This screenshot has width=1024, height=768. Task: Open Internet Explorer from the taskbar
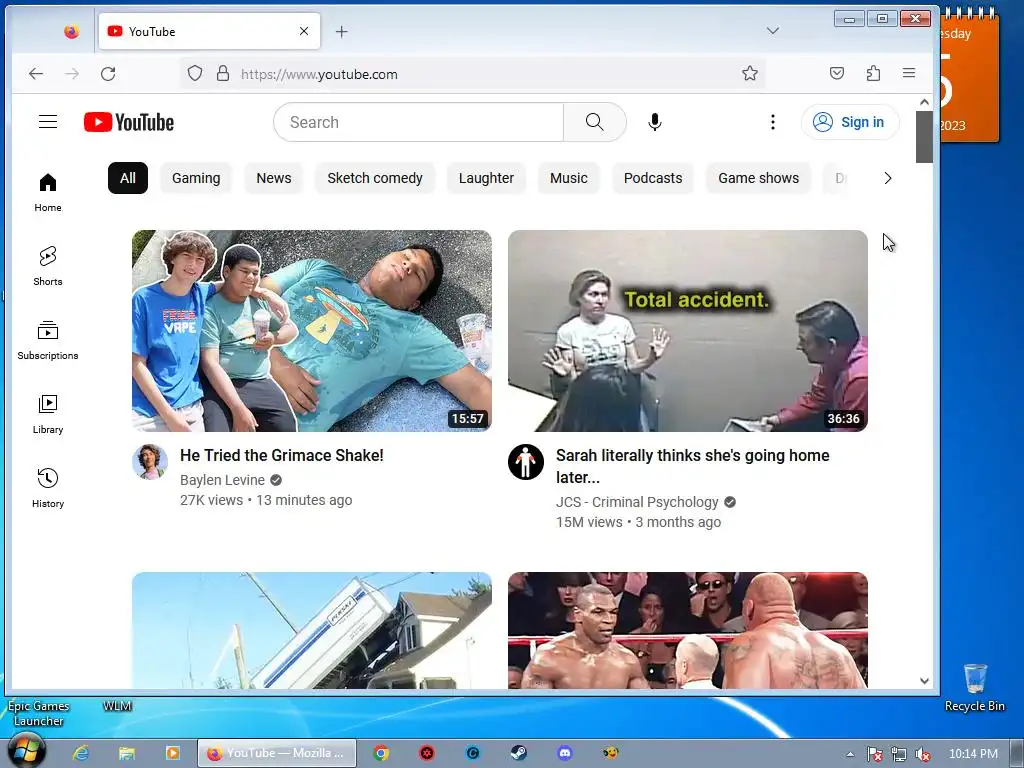click(80, 753)
